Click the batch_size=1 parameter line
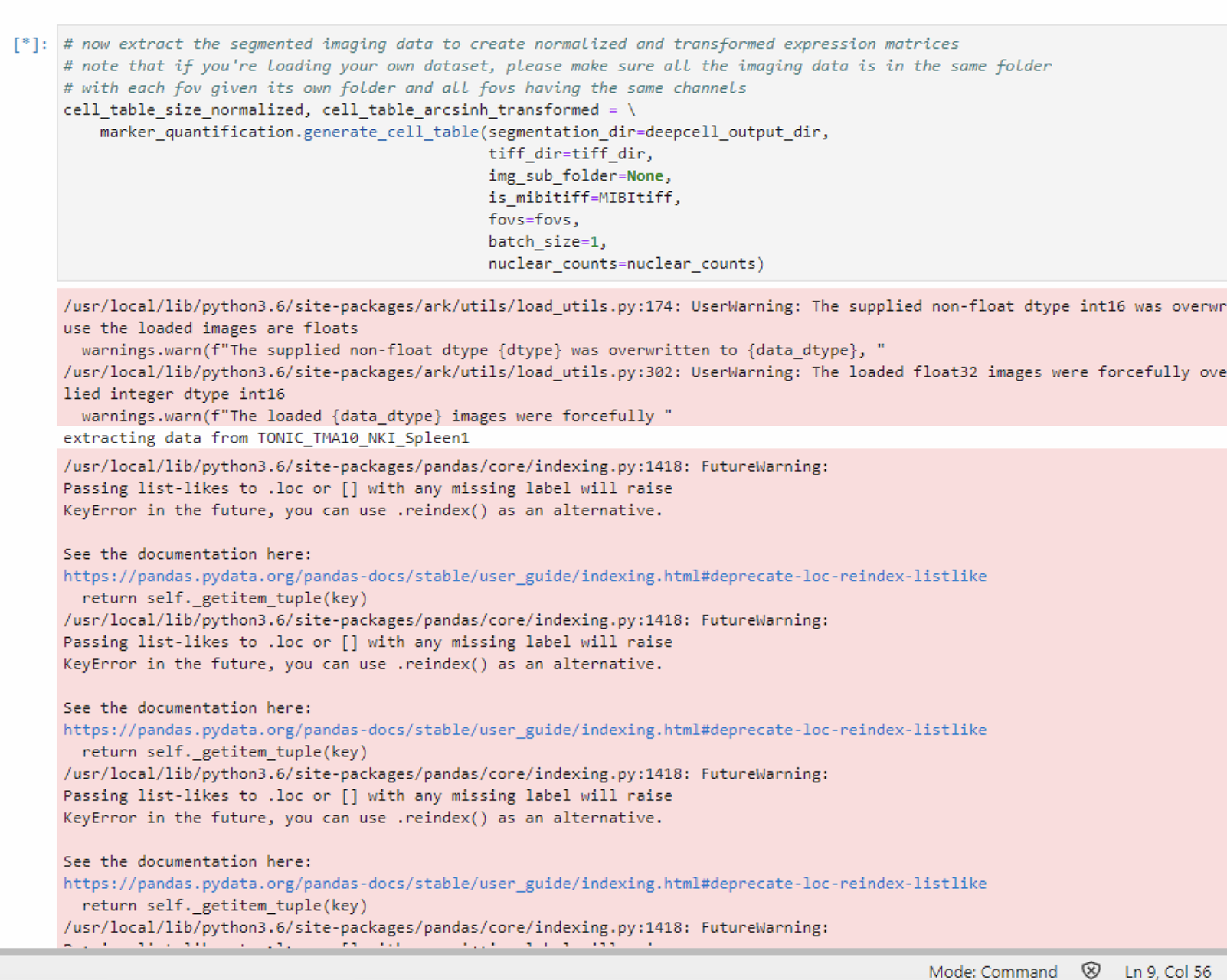The image size is (1227, 980). pyautogui.click(x=545, y=241)
